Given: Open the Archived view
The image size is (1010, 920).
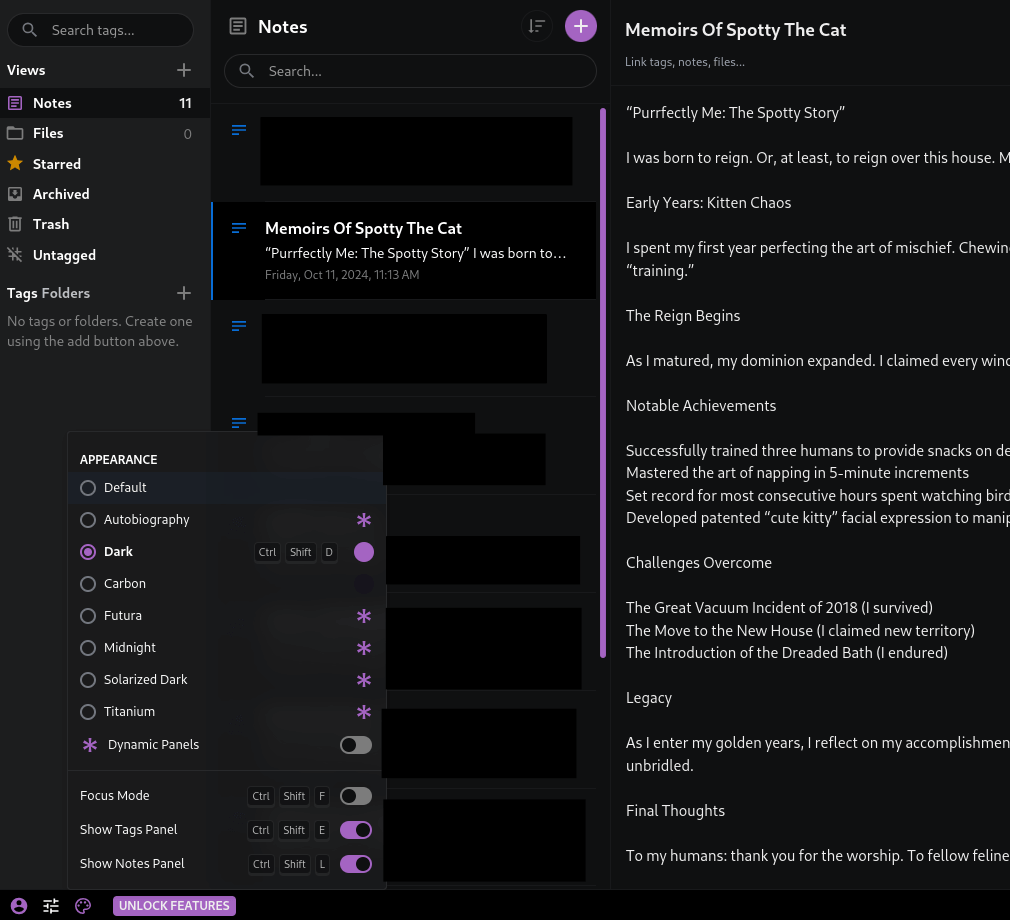Looking at the screenshot, I should click(x=60, y=194).
